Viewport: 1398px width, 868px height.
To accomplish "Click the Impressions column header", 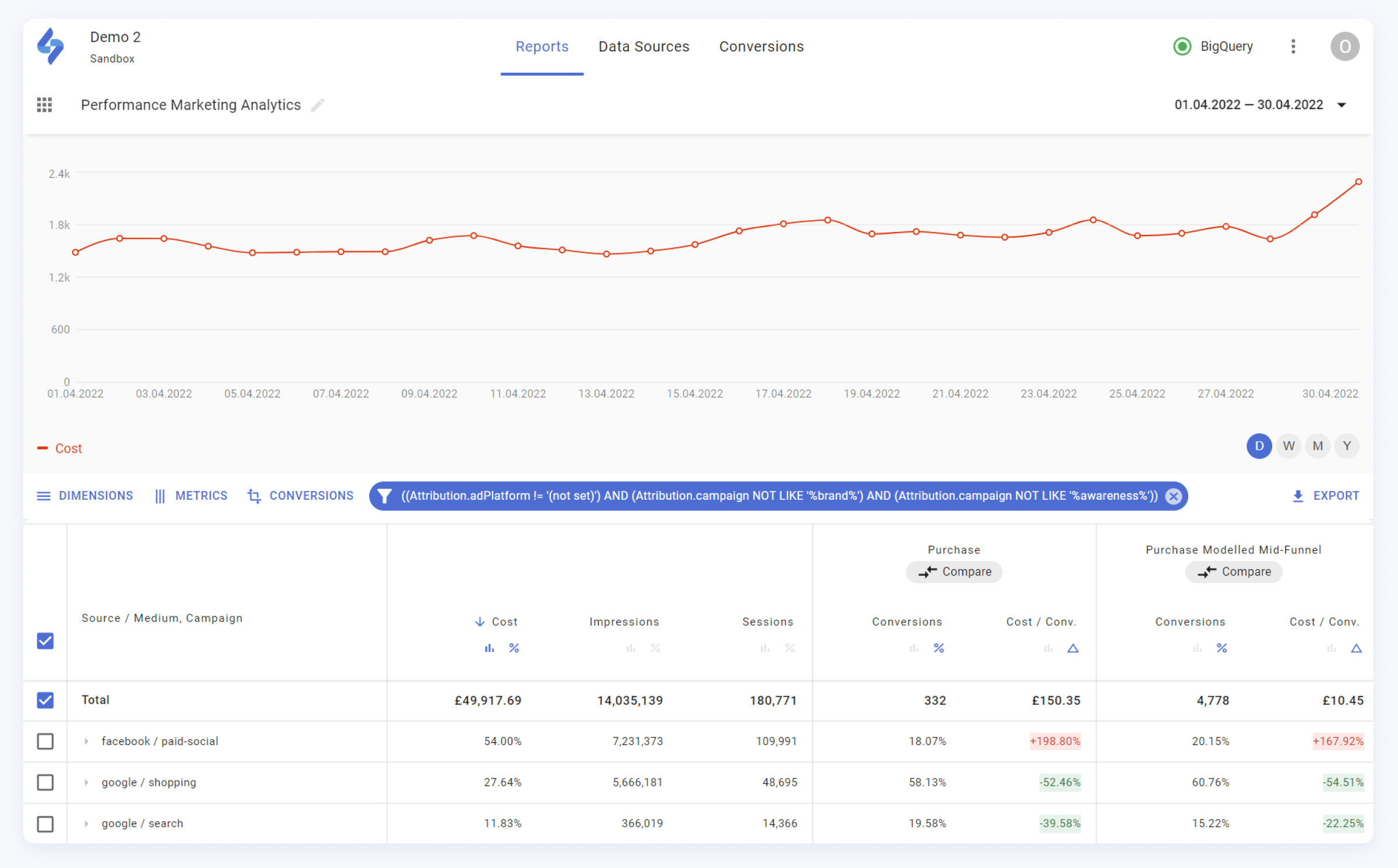I will pos(624,622).
